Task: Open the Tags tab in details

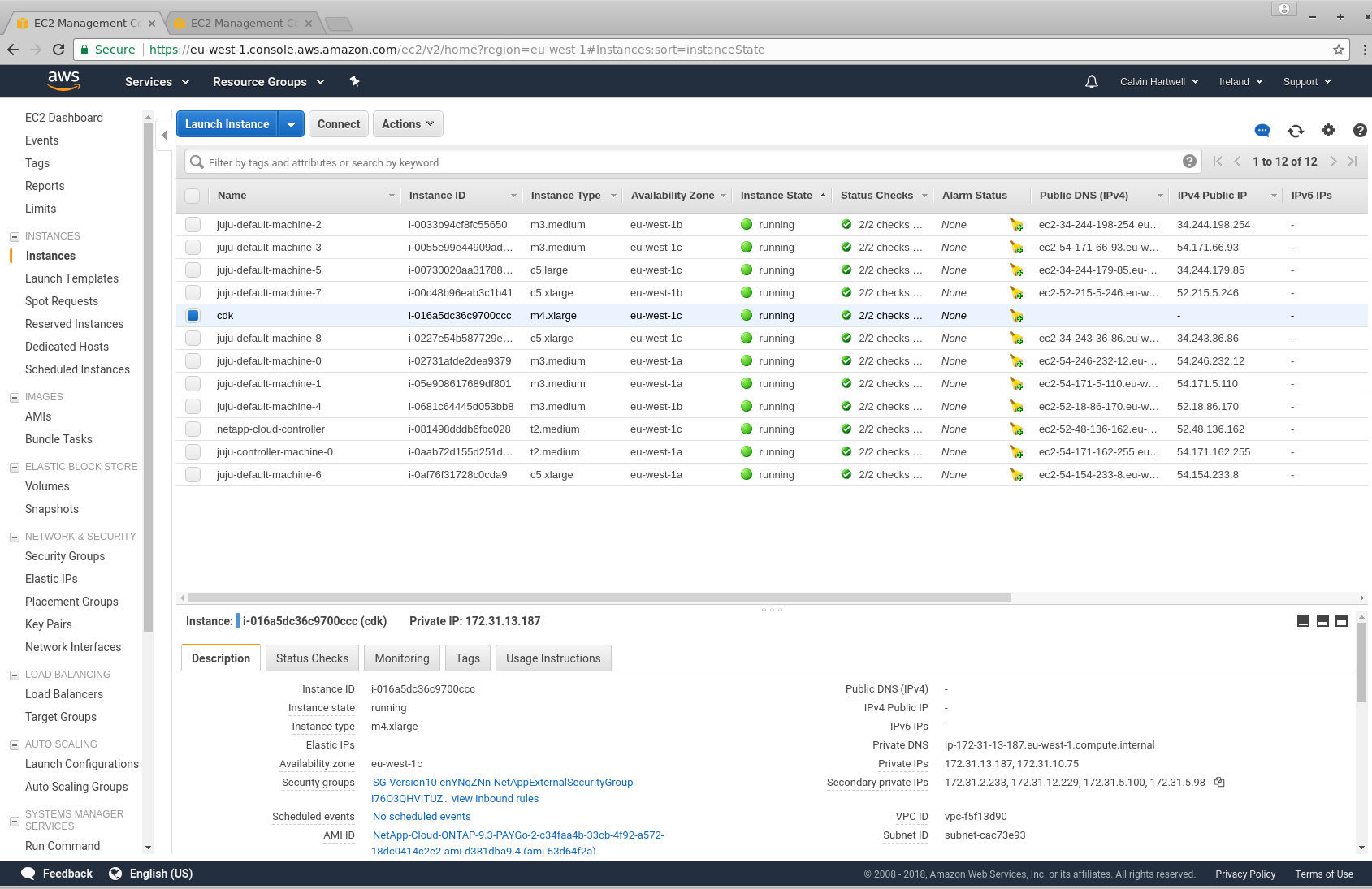Action: pyautogui.click(x=468, y=658)
